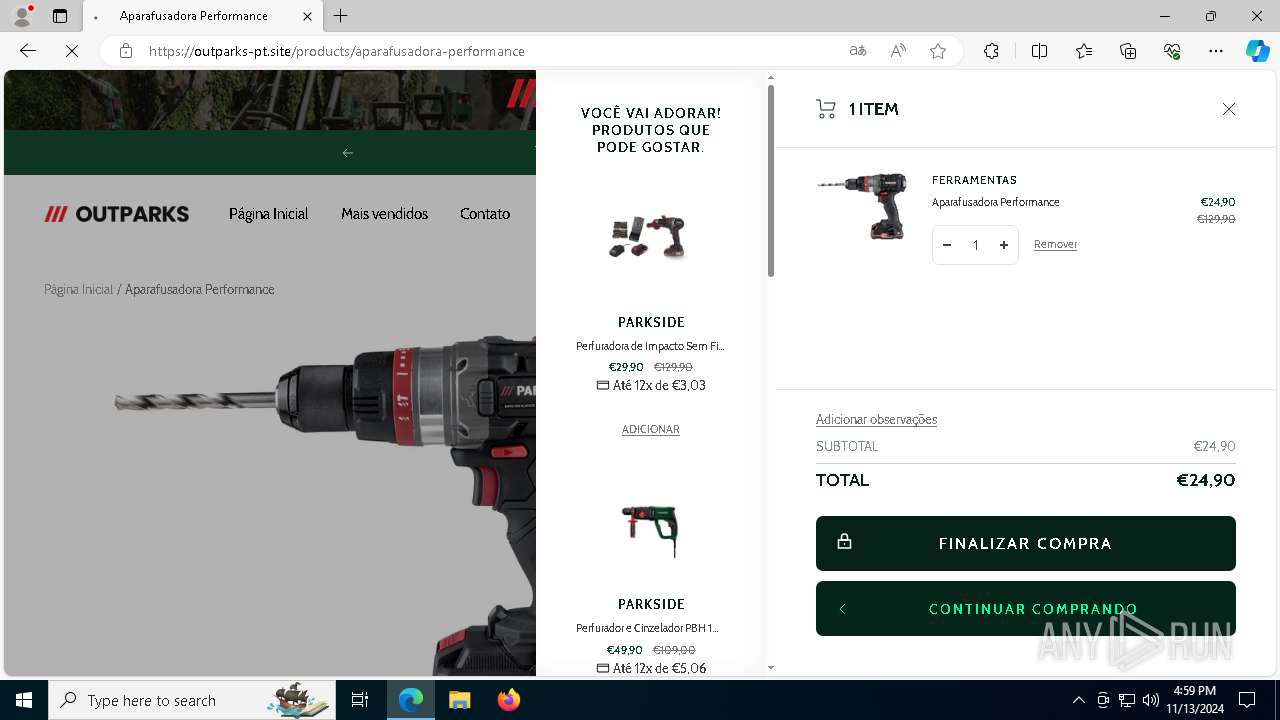Open Windows Start menu
1280x720 pixels.
click(24, 700)
